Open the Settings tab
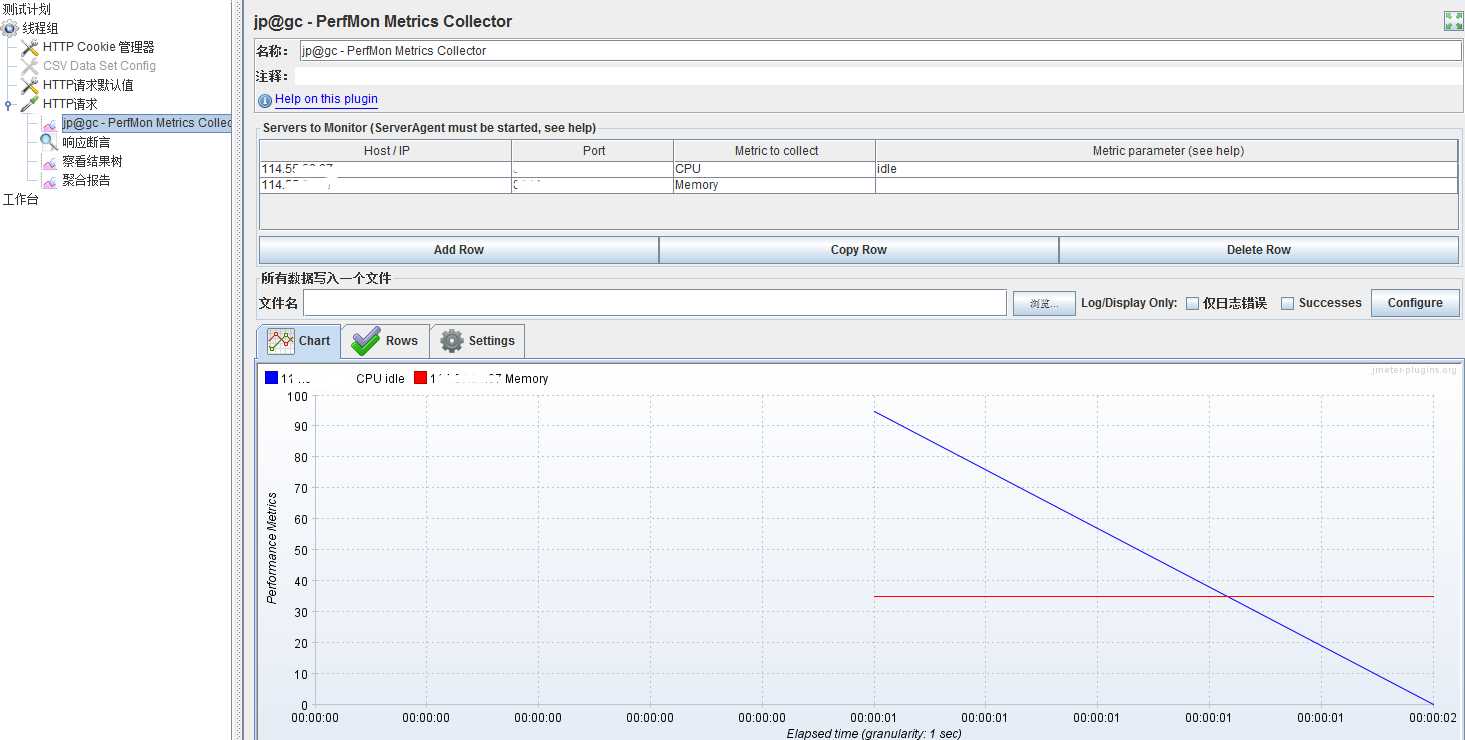Image resolution: width=1465 pixels, height=740 pixels. coord(477,341)
